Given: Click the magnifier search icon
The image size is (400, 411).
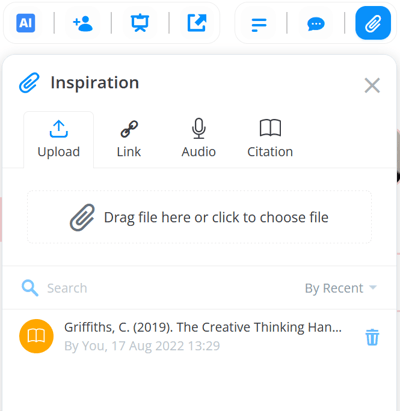Looking at the screenshot, I should [30, 288].
